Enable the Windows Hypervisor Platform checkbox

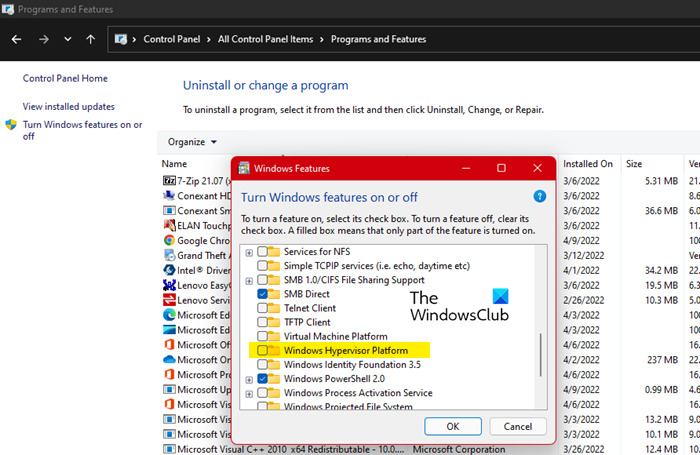[262, 351]
